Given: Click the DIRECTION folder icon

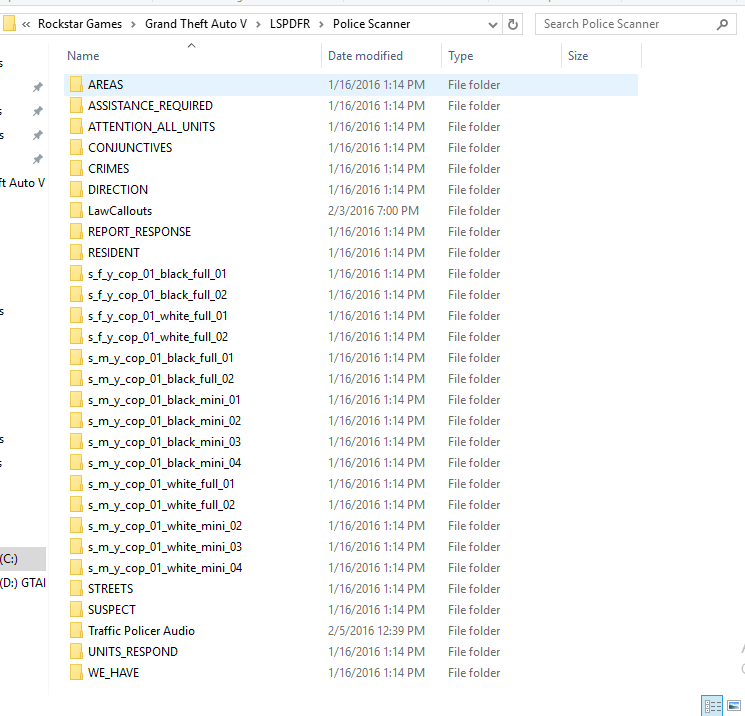Looking at the screenshot, I should [76, 190].
